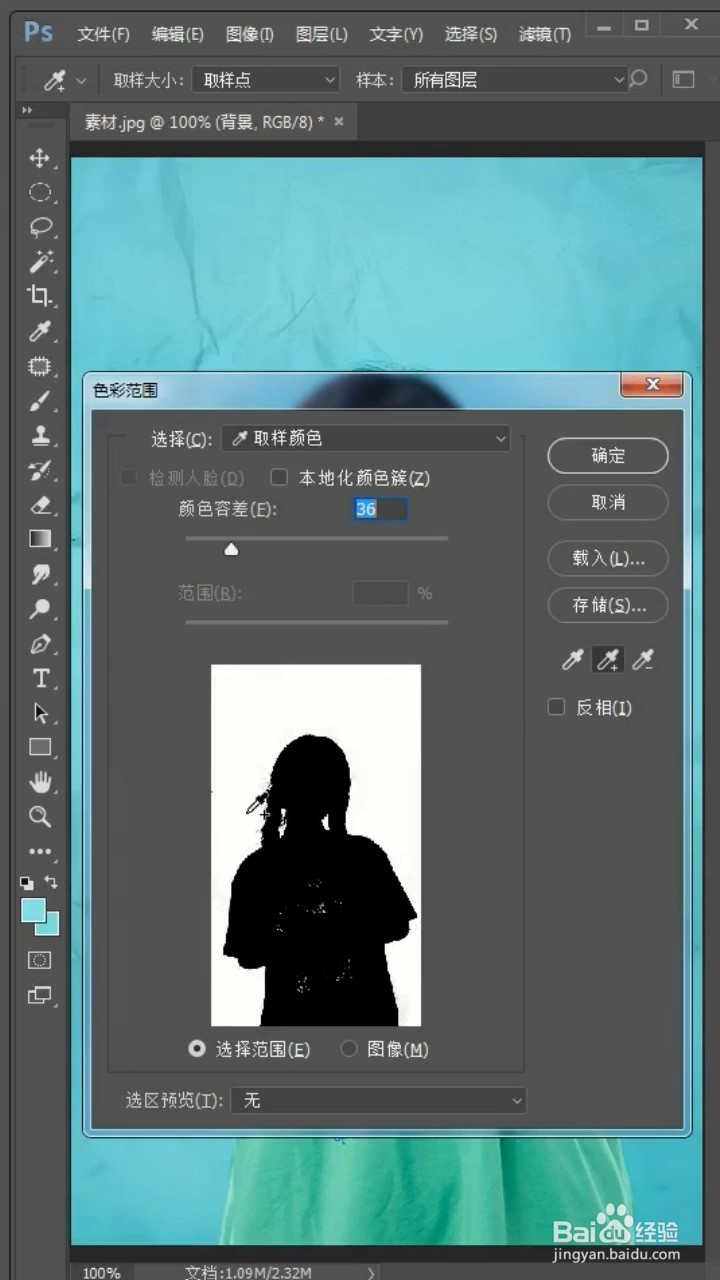The image size is (720, 1280).
Task: Select the History Brush tool
Action: point(40,470)
